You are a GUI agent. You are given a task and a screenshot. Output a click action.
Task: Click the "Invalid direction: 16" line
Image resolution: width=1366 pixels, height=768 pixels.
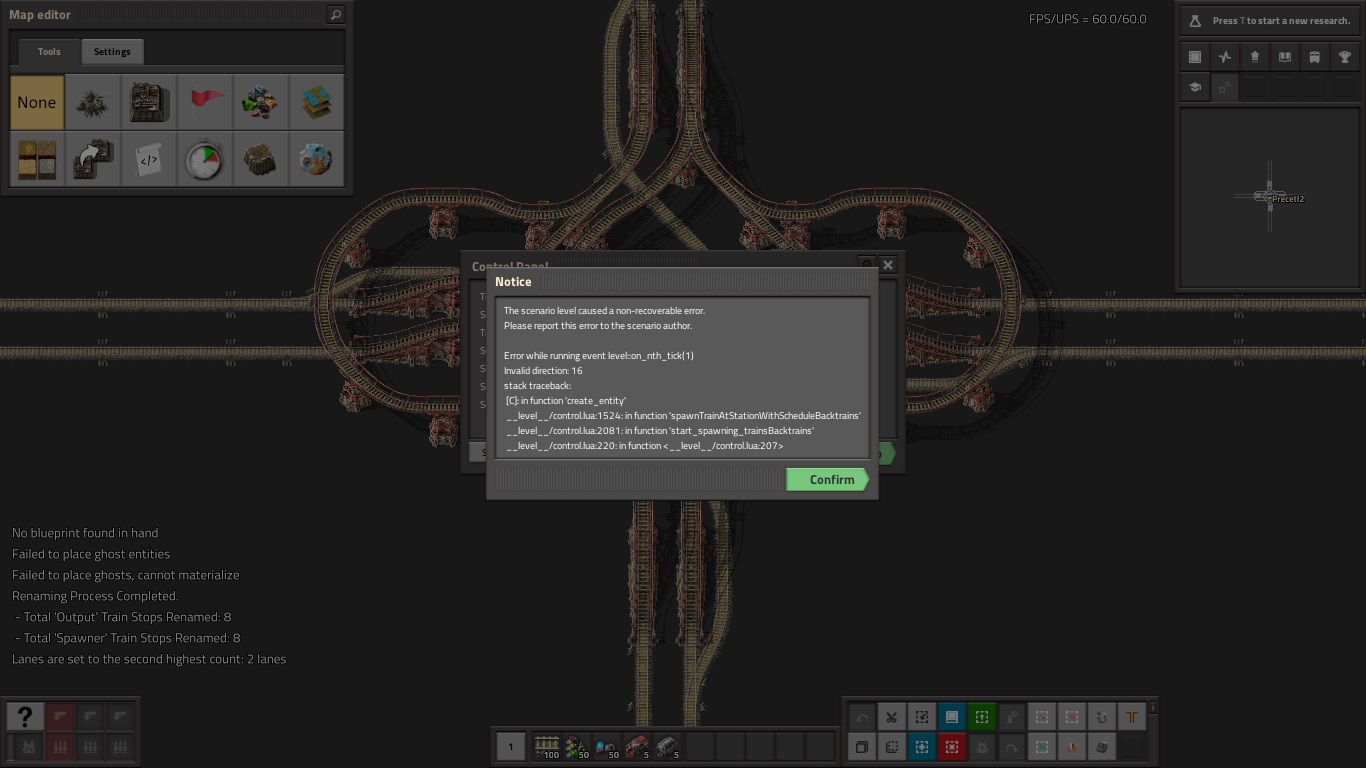[543, 371]
